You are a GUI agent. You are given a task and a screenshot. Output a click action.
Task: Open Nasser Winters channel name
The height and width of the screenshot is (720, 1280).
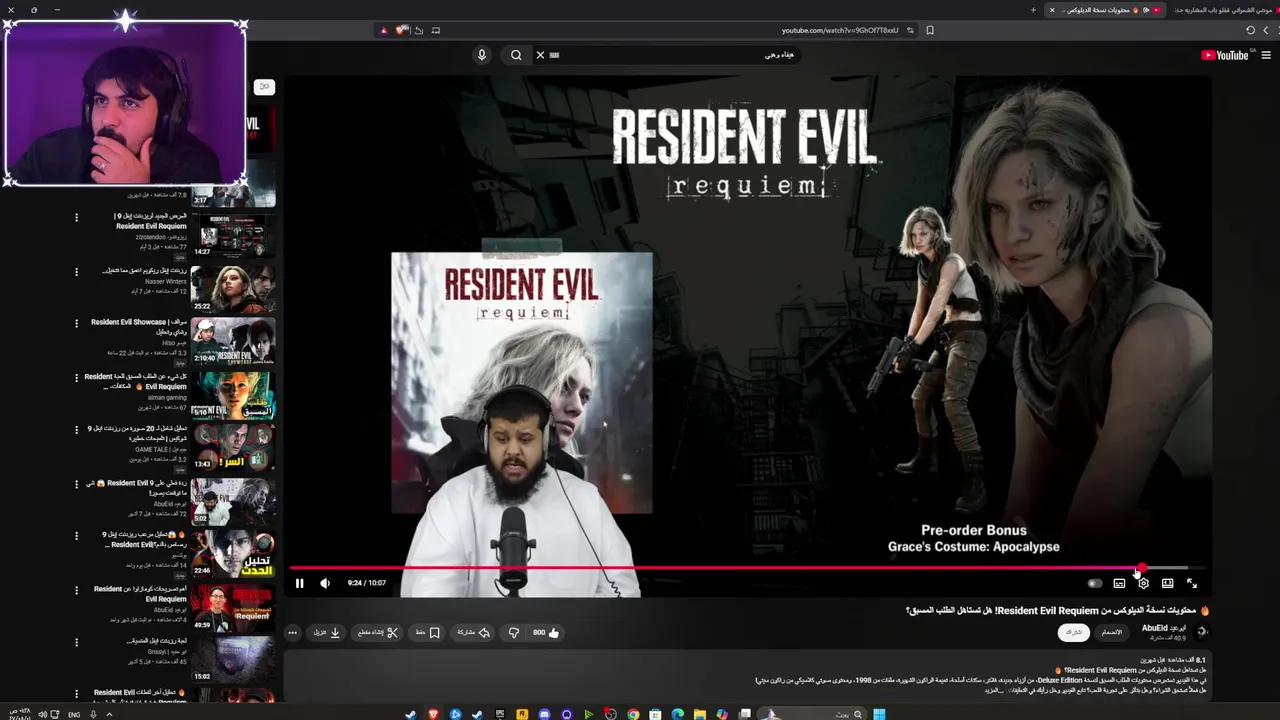[166, 282]
